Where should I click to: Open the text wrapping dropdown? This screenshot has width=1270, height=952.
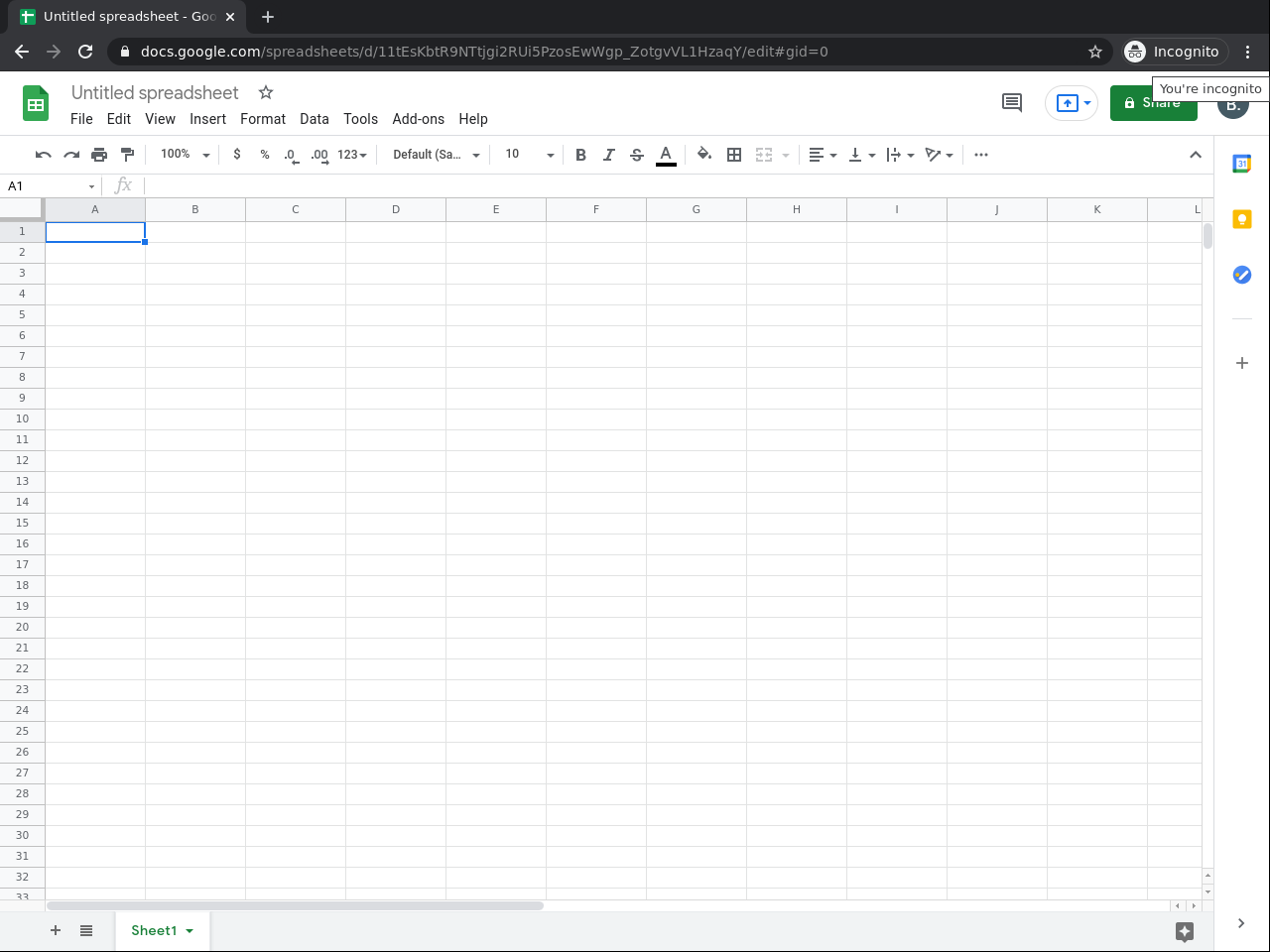pos(900,155)
